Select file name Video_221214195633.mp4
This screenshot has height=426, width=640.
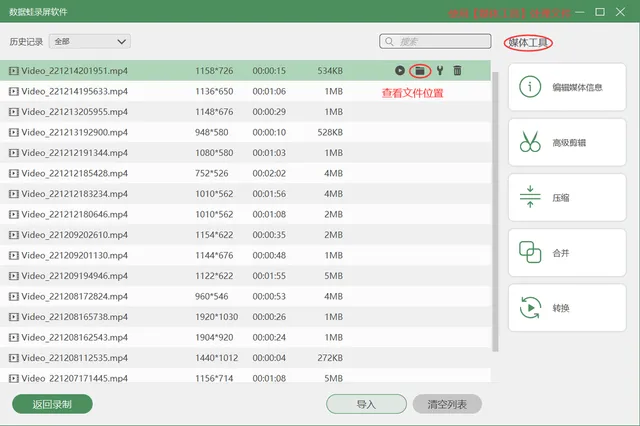[74, 91]
